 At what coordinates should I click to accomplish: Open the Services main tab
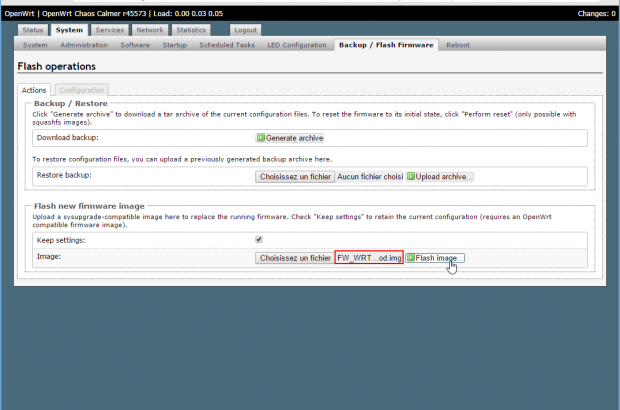pos(110,31)
